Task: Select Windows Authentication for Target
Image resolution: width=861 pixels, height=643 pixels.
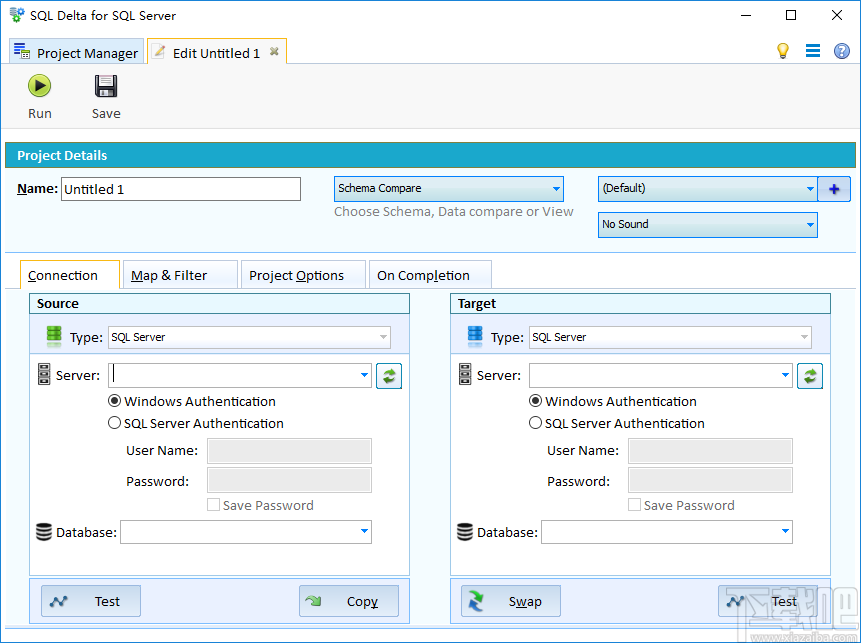Action: click(x=535, y=401)
